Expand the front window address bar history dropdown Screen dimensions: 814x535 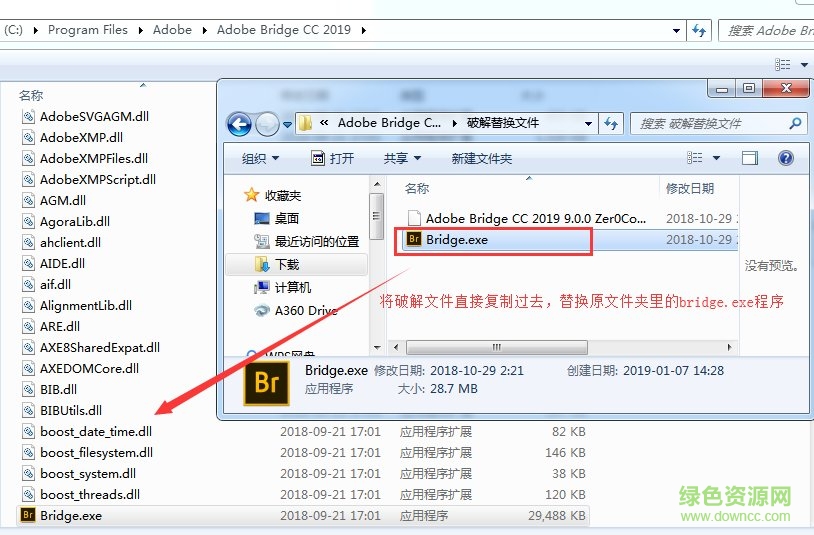[x=588, y=124]
